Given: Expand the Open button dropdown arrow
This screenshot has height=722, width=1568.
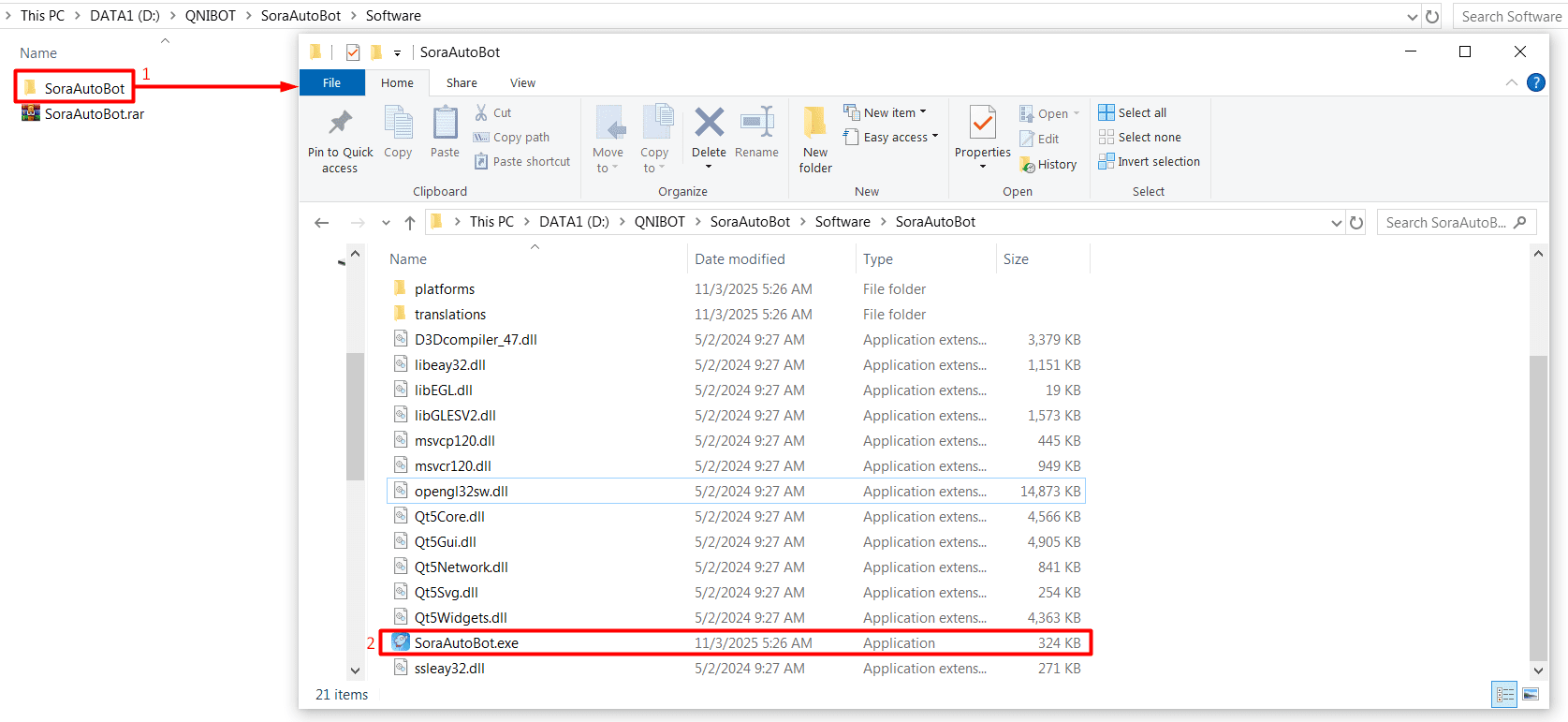Looking at the screenshot, I should tap(1077, 113).
